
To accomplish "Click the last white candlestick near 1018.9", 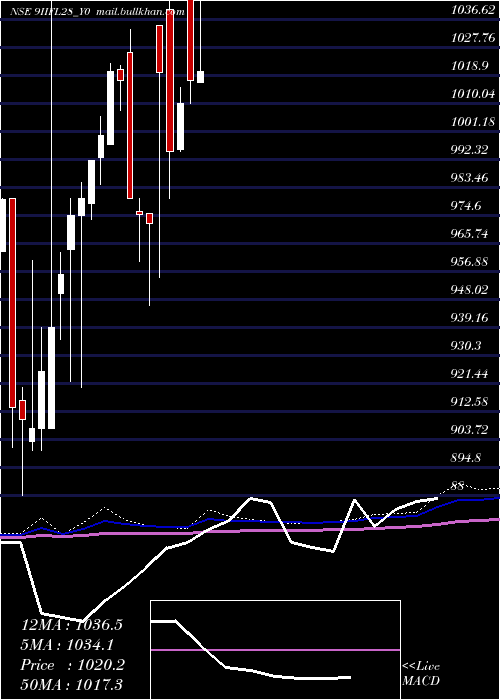I will pyautogui.click(x=200, y=77).
